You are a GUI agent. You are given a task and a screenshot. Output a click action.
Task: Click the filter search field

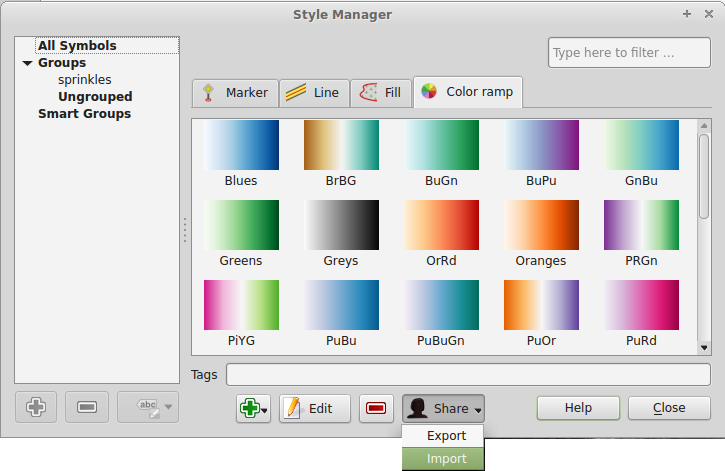pos(629,53)
